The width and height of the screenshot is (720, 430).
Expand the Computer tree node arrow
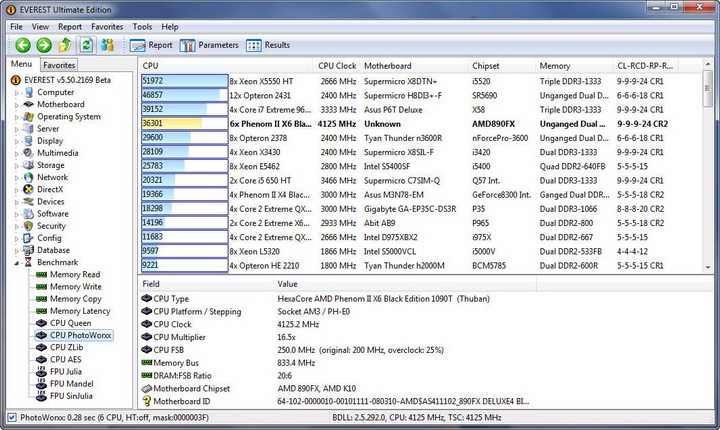point(17,93)
